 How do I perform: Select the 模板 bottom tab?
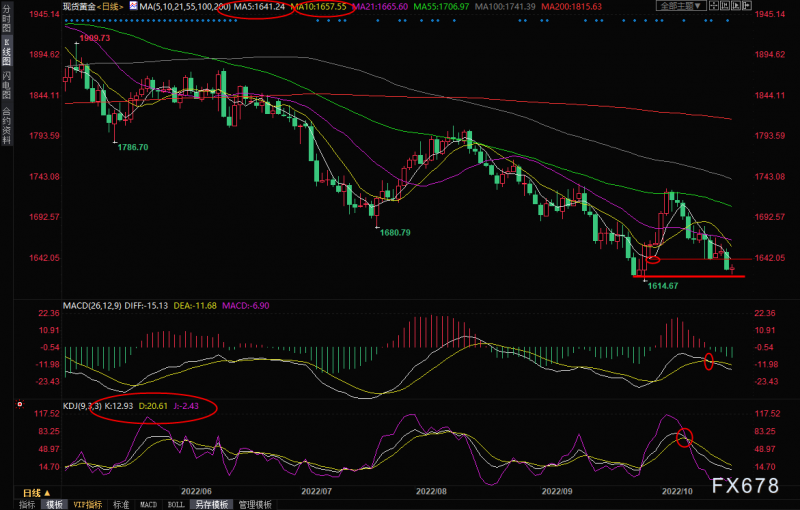(x=55, y=504)
